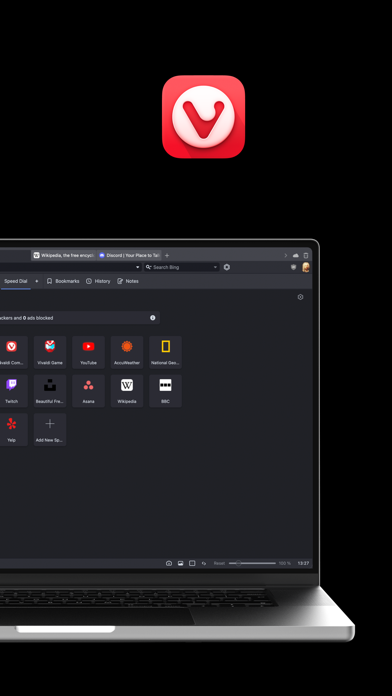
Task: Toggle the tracker blocker shield icon
Action: (293, 267)
